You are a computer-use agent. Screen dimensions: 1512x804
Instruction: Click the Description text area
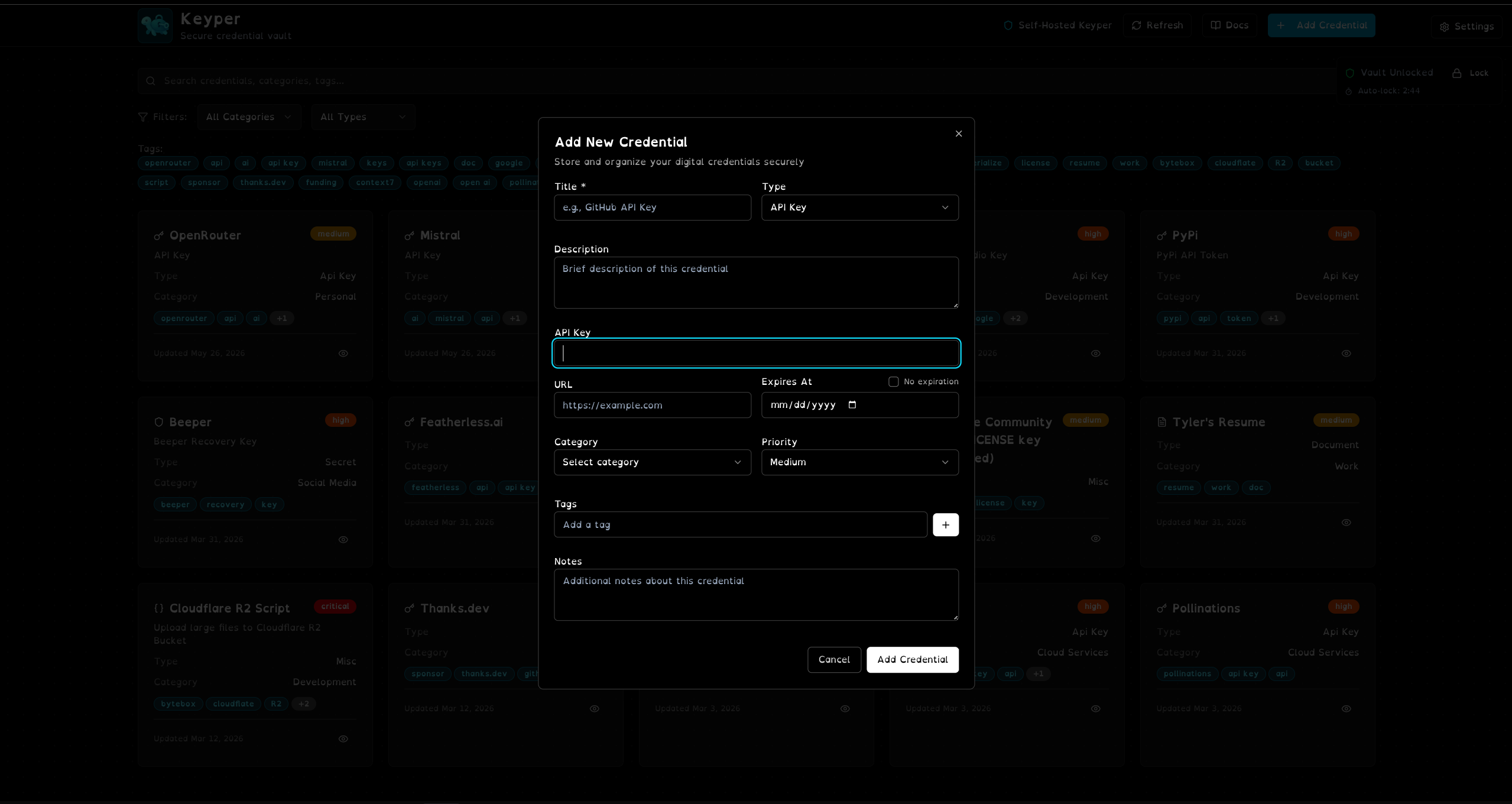pyautogui.click(x=756, y=283)
